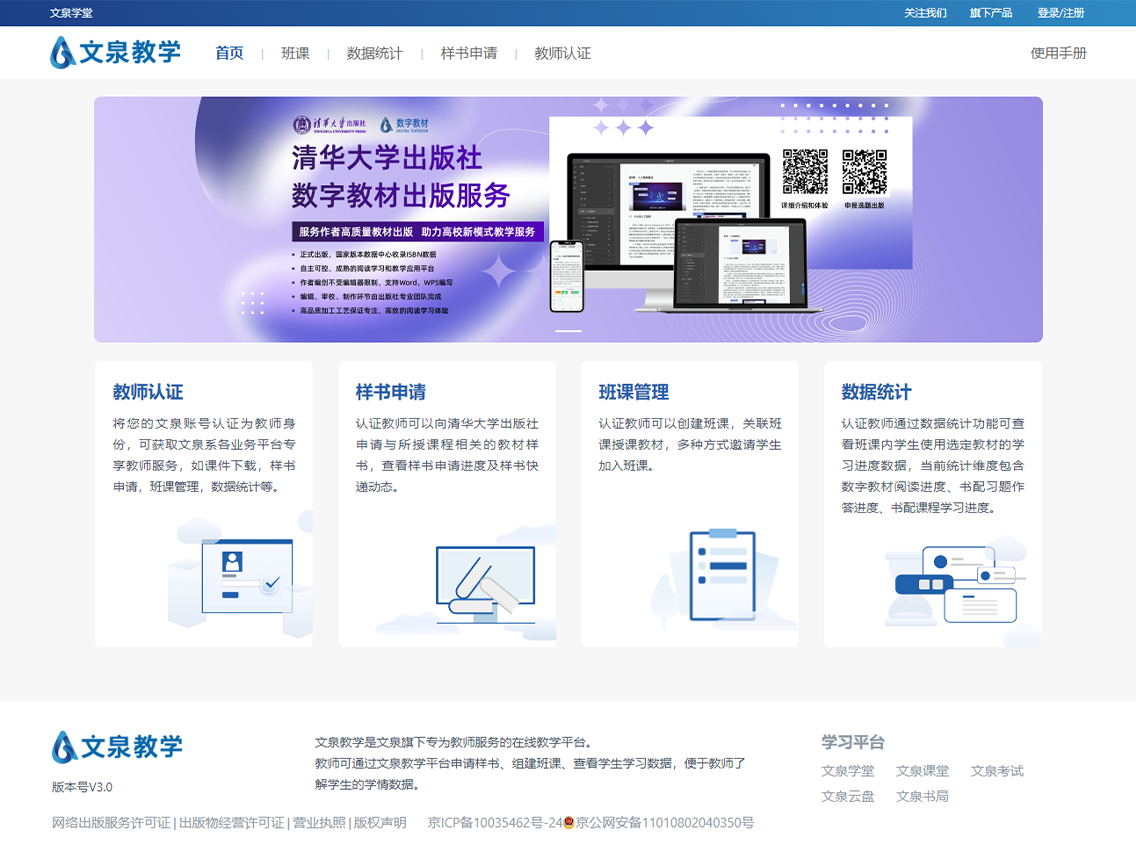The image size is (1136, 859).
Task: Click the 样书申请 card heading
Action: (x=390, y=392)
